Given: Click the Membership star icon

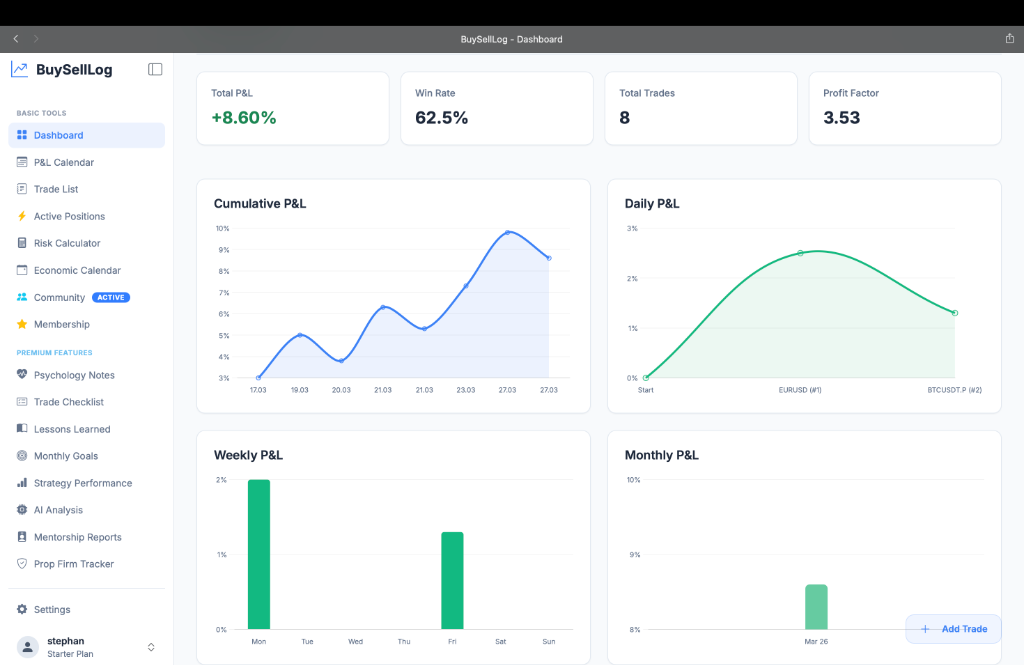Looking at the screenshot, I should click(x=20, y=324).
